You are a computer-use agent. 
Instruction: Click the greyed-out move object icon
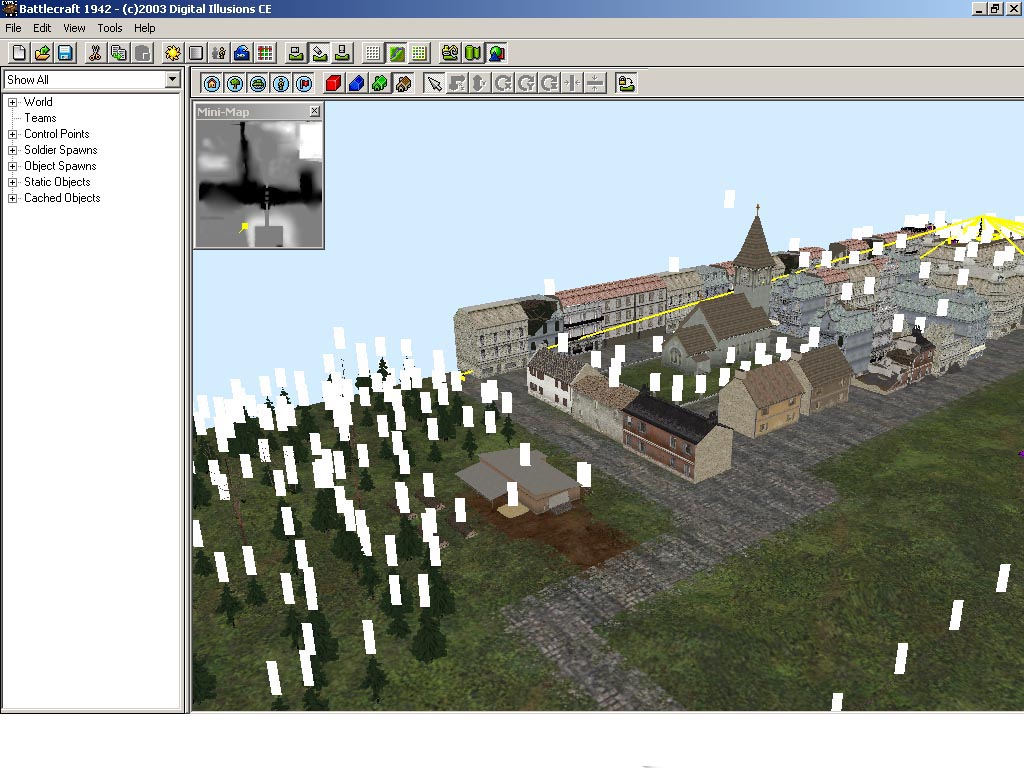pos(457,84)
